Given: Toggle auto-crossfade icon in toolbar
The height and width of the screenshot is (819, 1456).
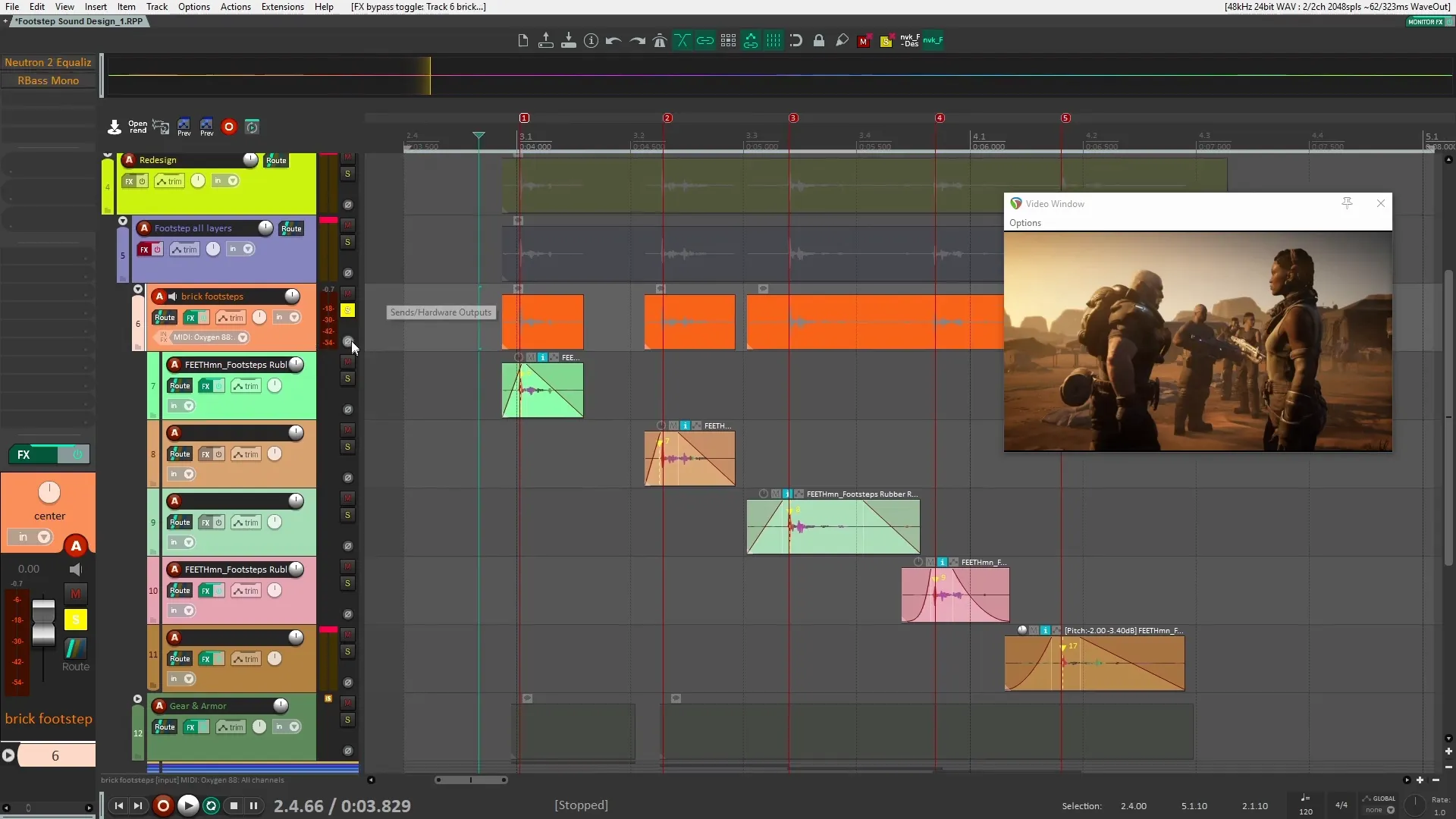Looking at the screenshot, I should (682, 41).
